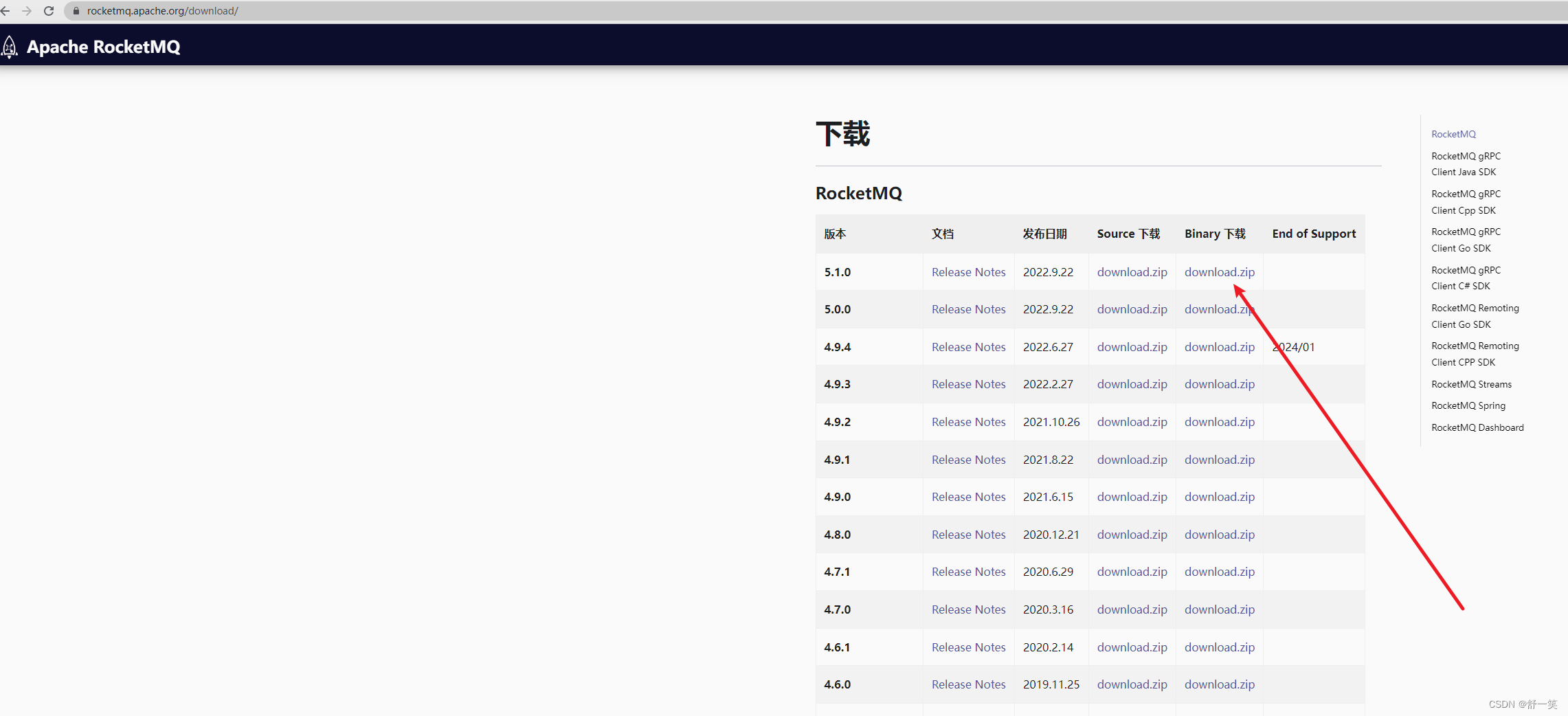Jump to RocketMQ Spring section

point(1468,405)
